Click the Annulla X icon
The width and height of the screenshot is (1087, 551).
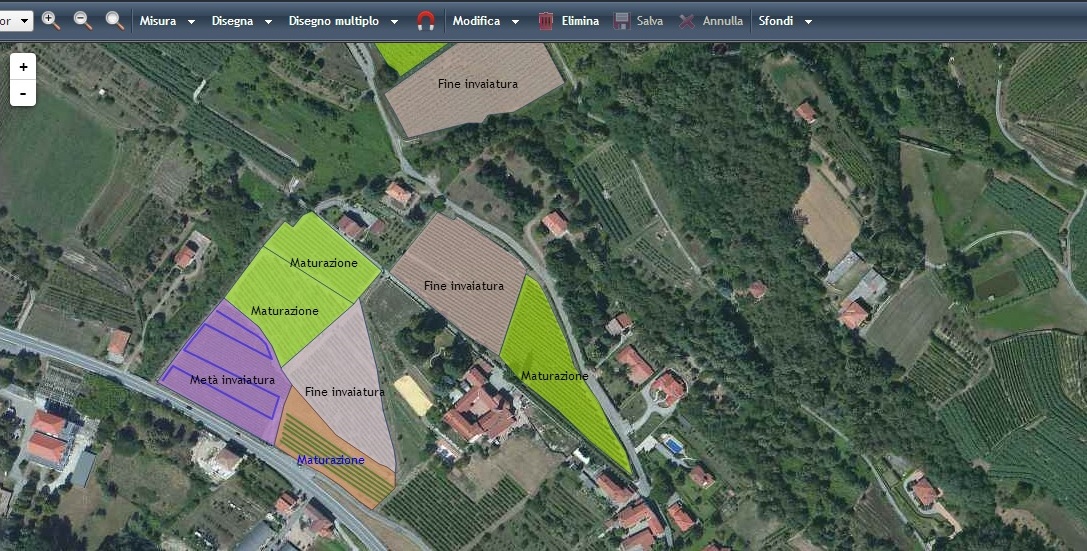(687, 21)
